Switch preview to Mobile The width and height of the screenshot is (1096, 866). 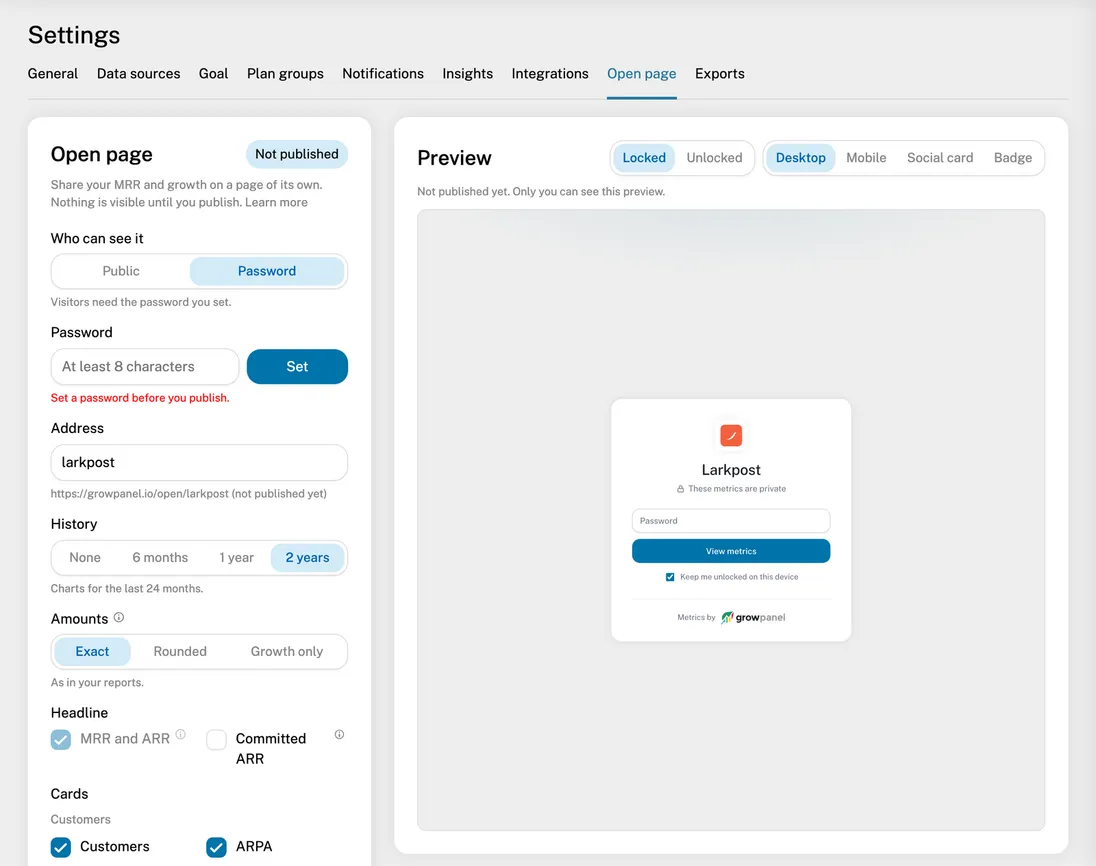866,158
